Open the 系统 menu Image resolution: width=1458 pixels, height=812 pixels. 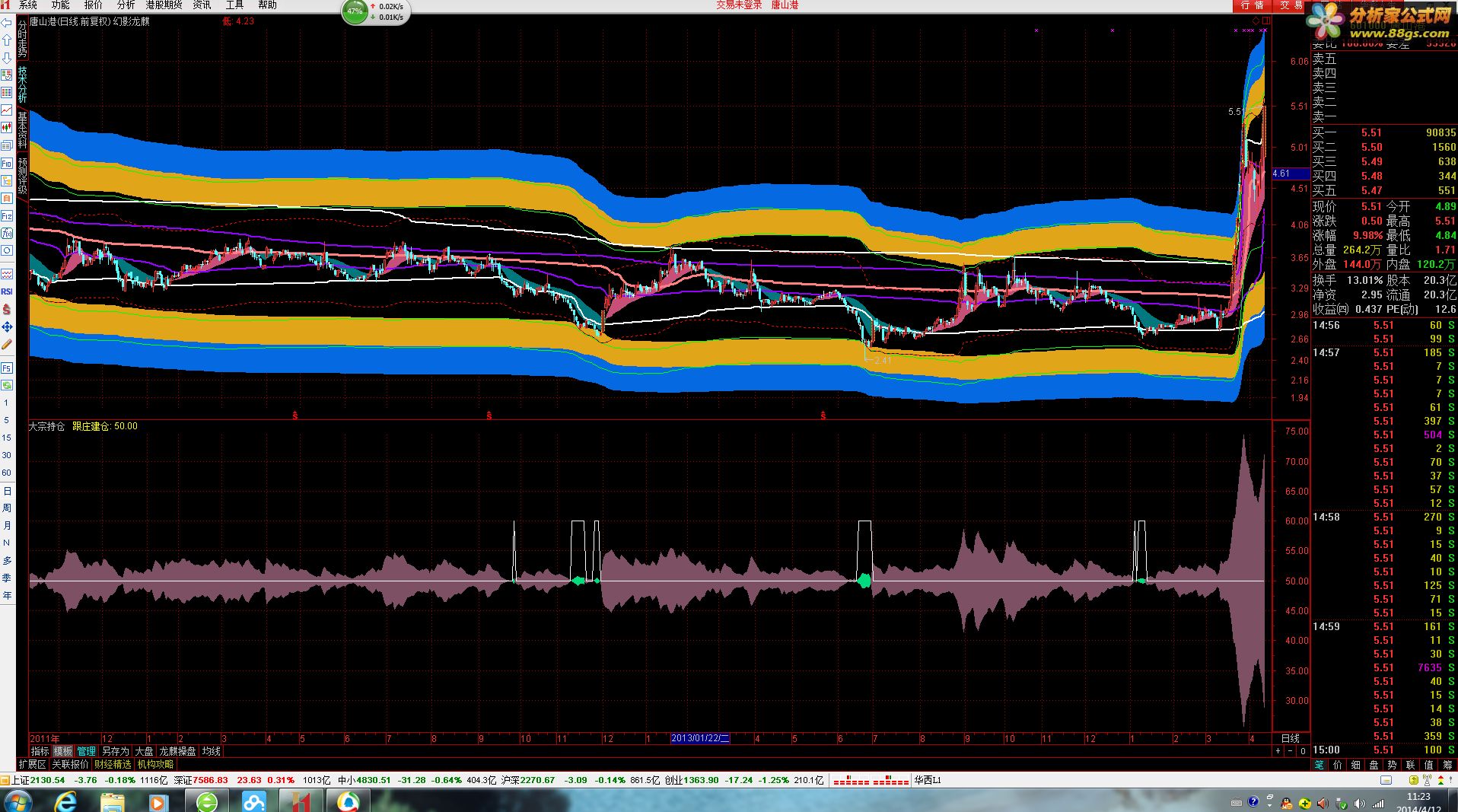(x=27, y=5)
